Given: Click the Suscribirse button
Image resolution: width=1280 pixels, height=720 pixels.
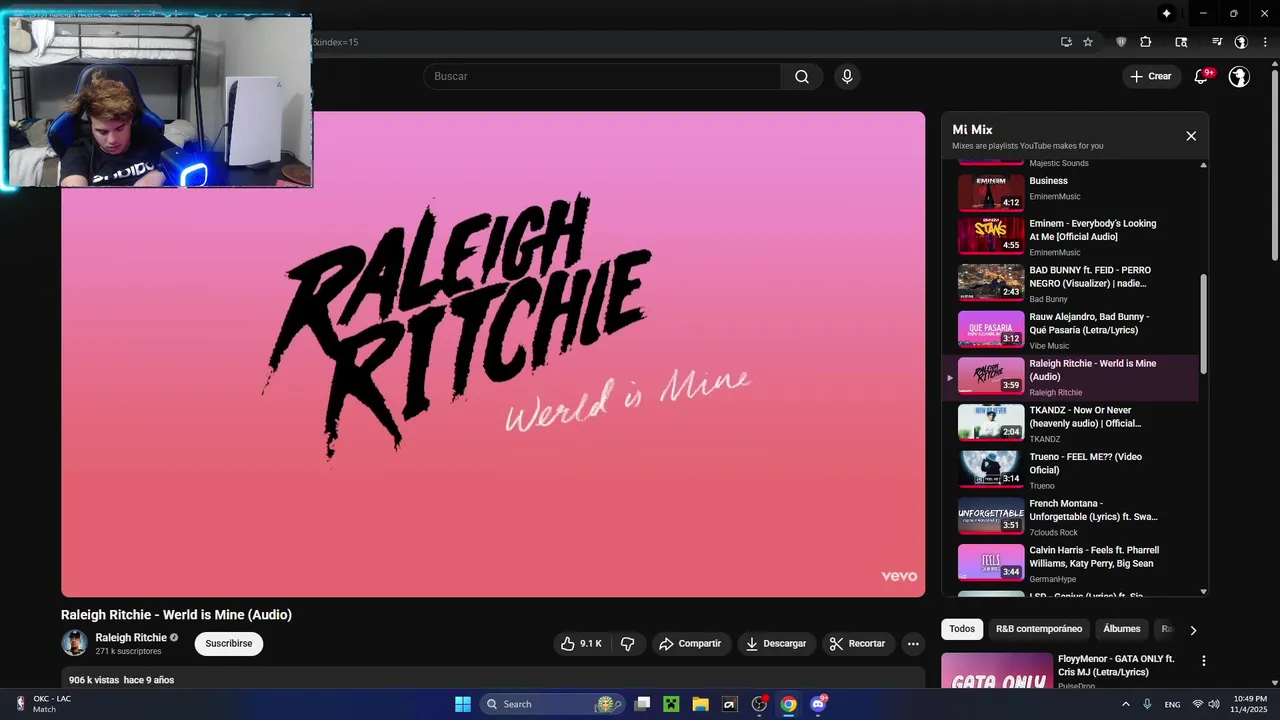Looking at the screenshot, I should [x=229, y=644].
